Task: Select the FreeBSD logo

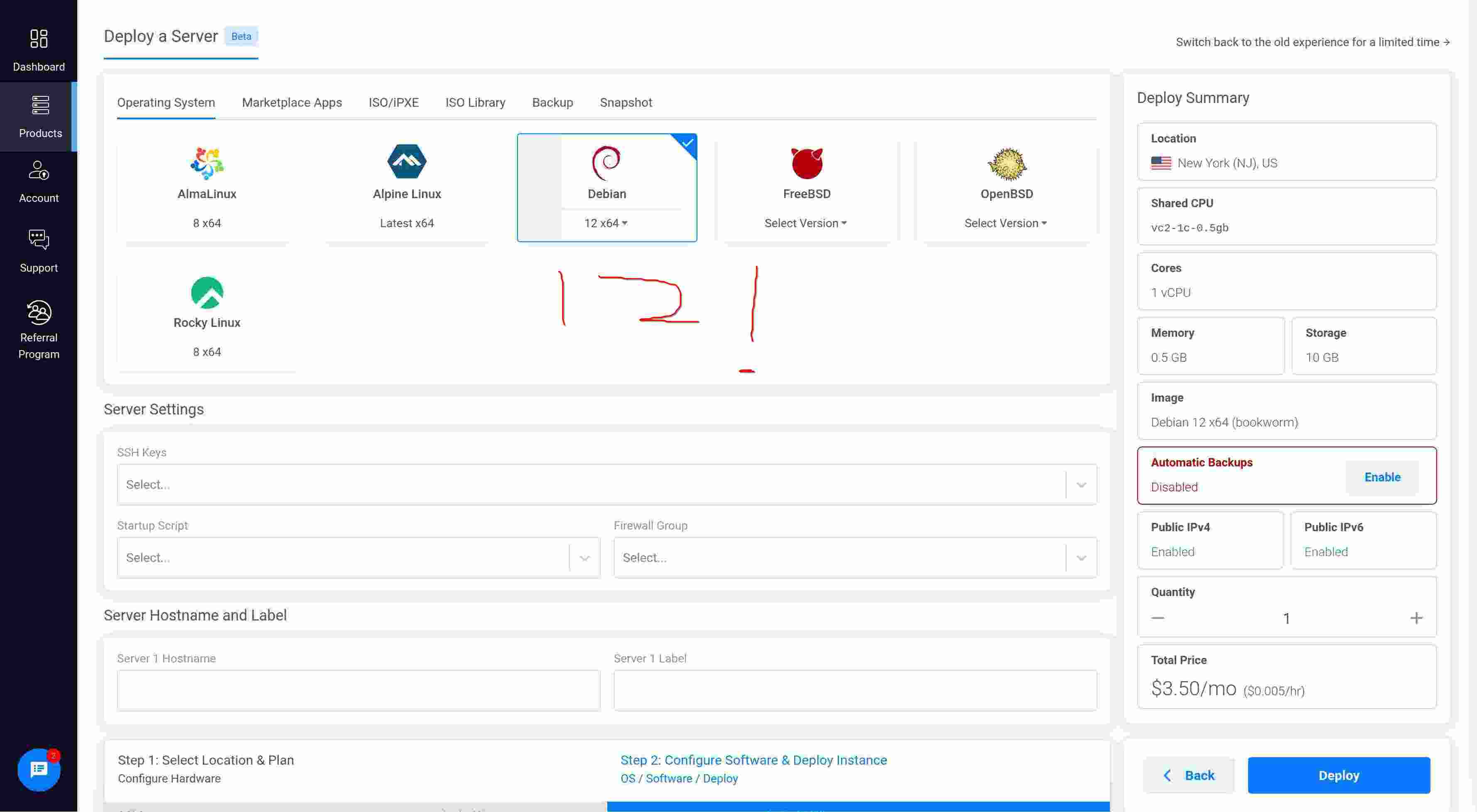Action: (x=807, y=163)
